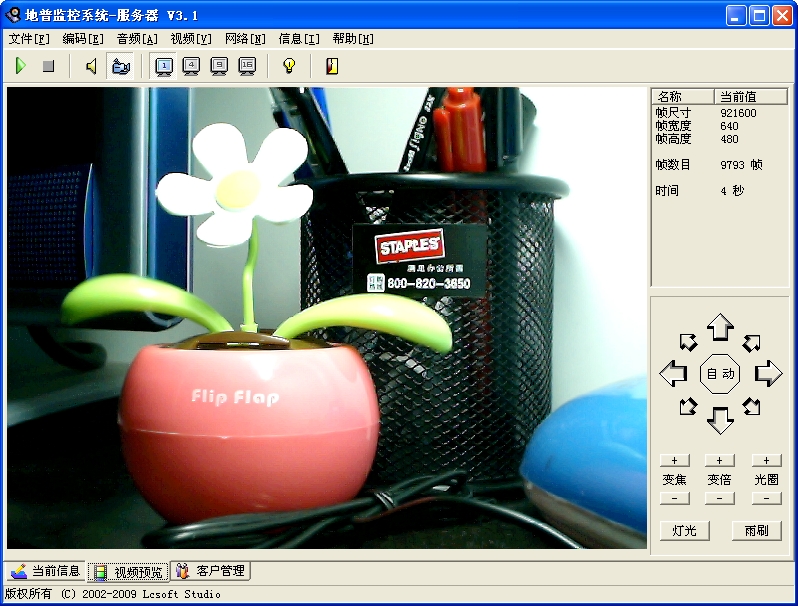Pan camera right with the right arrow
798x606 pixels.
coord(768,374)
